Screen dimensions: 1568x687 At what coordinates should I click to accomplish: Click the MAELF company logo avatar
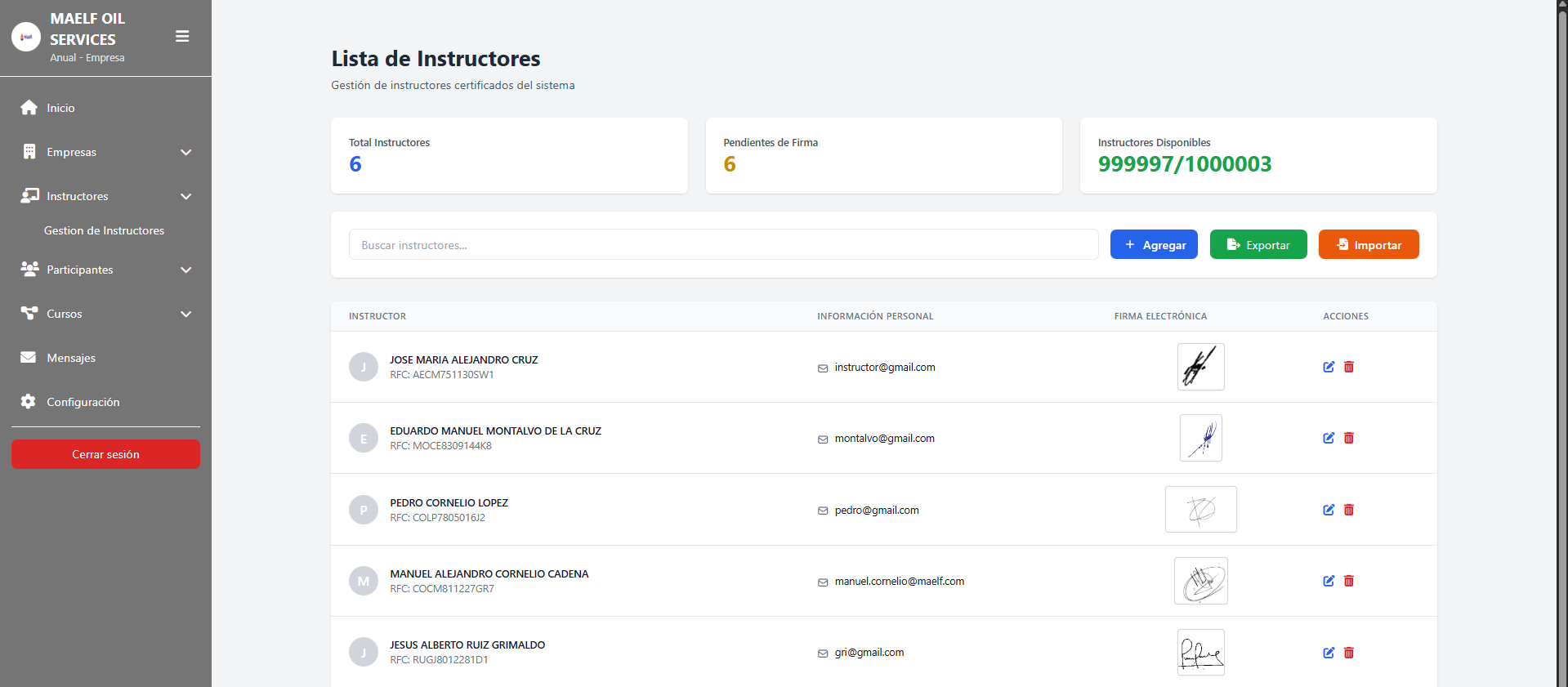click(x=26, y=37)
